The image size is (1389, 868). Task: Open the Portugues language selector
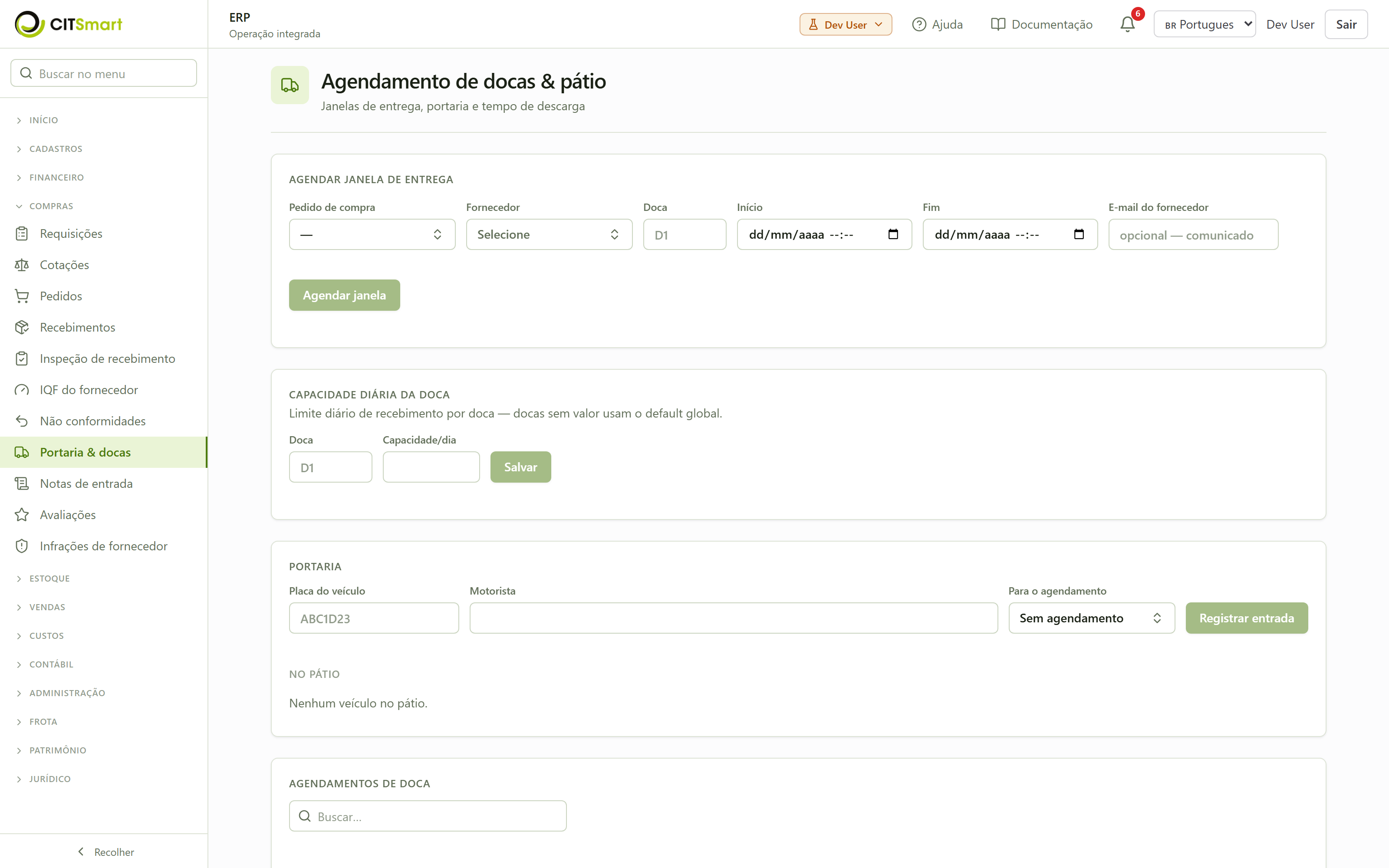[x=1204, y=24]
